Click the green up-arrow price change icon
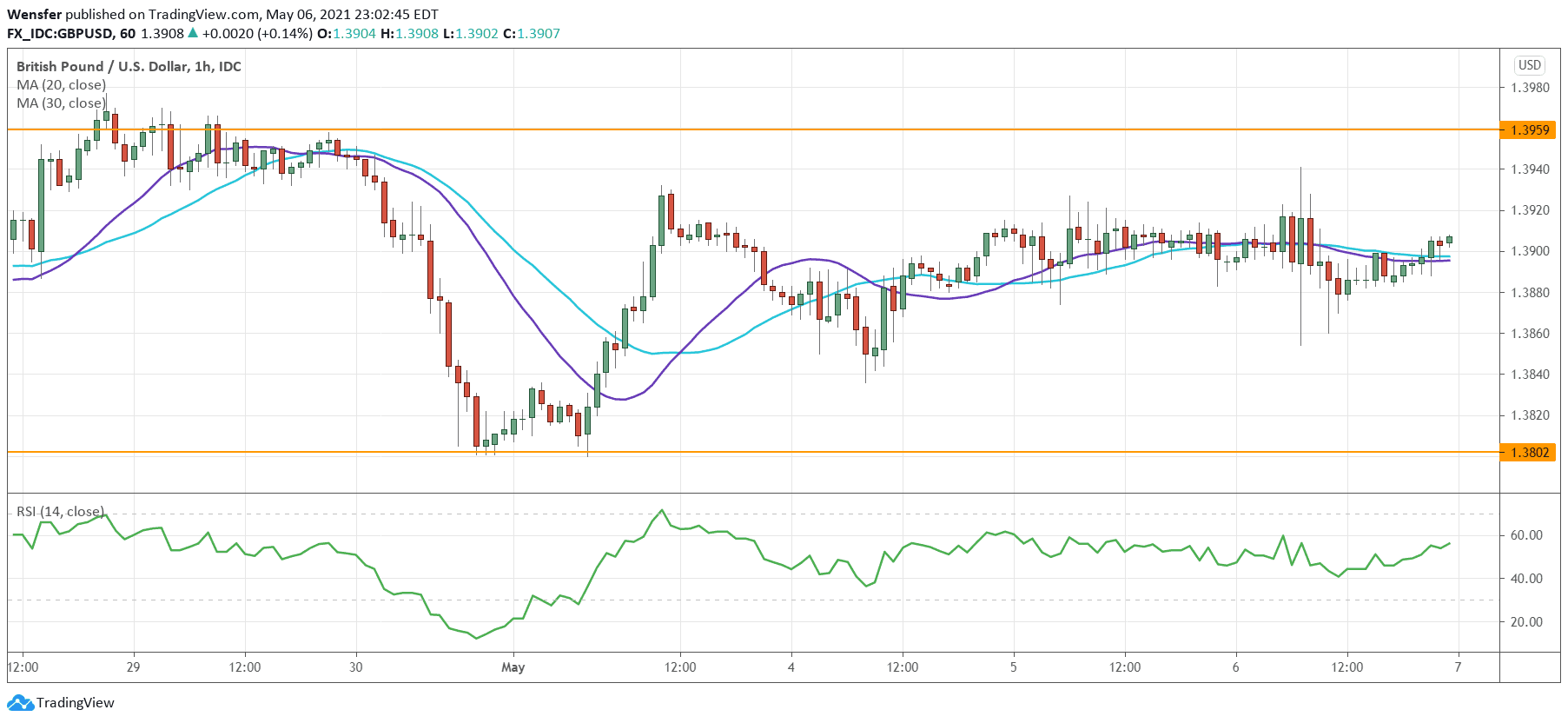Viewport: 1568px width, 723px height. click(x=193, y=33)
